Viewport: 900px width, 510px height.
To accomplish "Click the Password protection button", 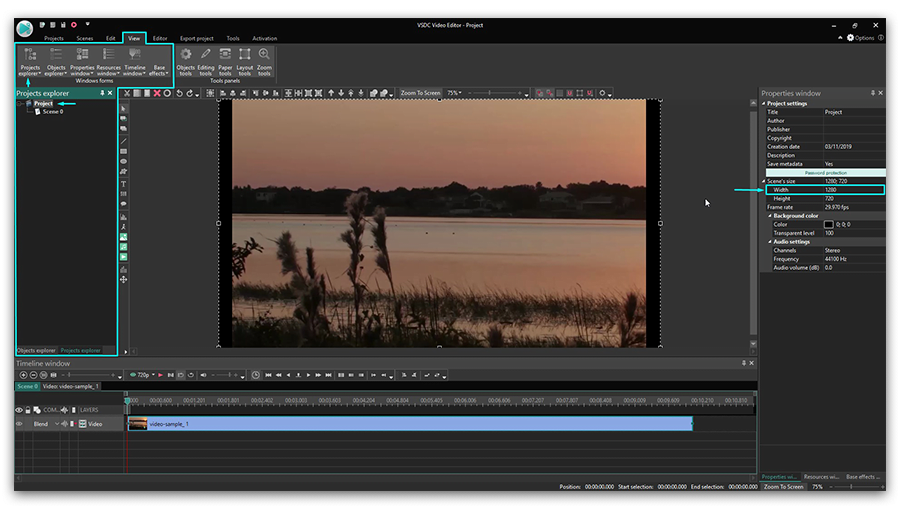I will click(x=824, y=172).
